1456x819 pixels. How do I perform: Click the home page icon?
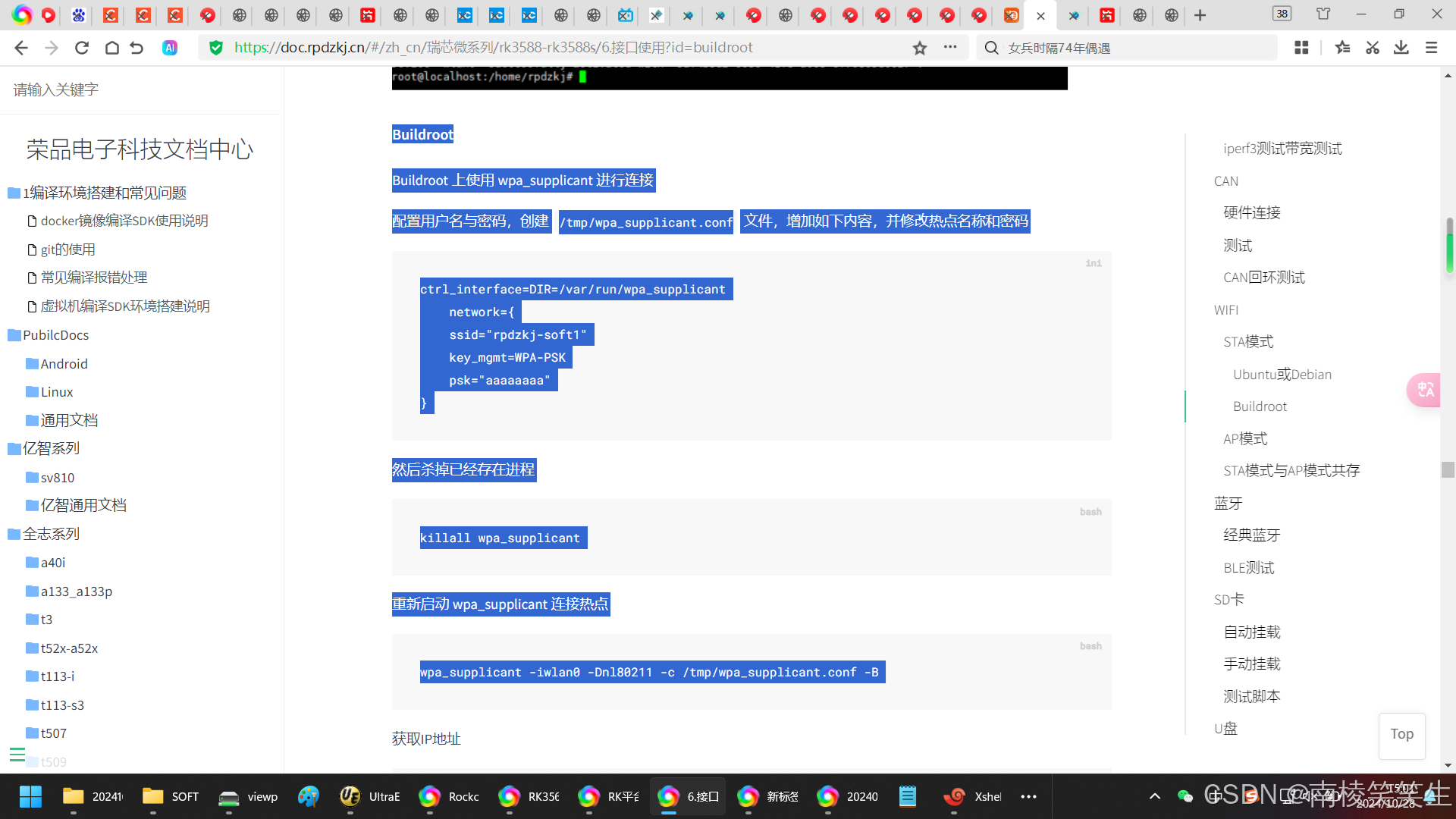111,48
